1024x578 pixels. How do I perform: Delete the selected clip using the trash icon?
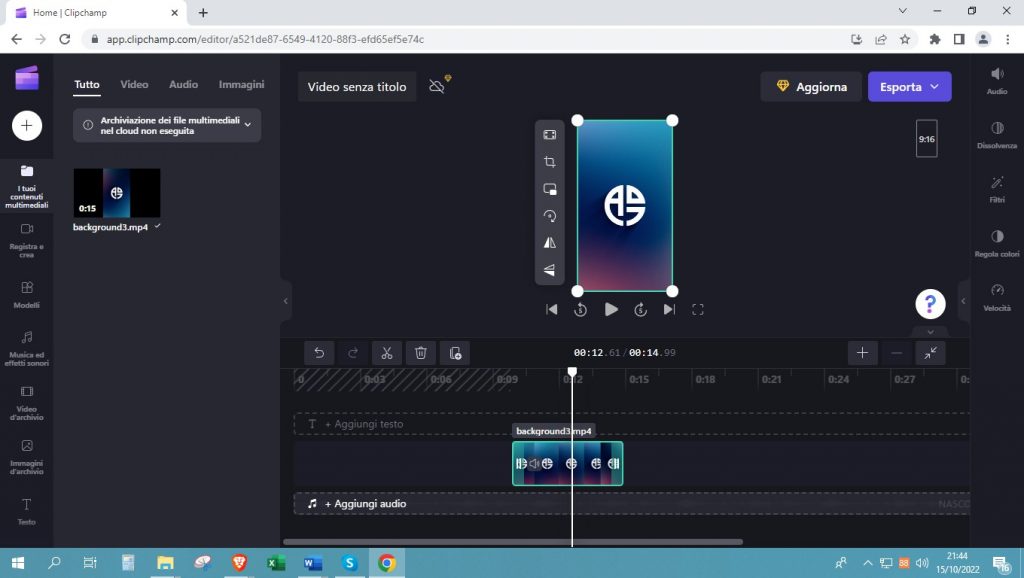421,352
